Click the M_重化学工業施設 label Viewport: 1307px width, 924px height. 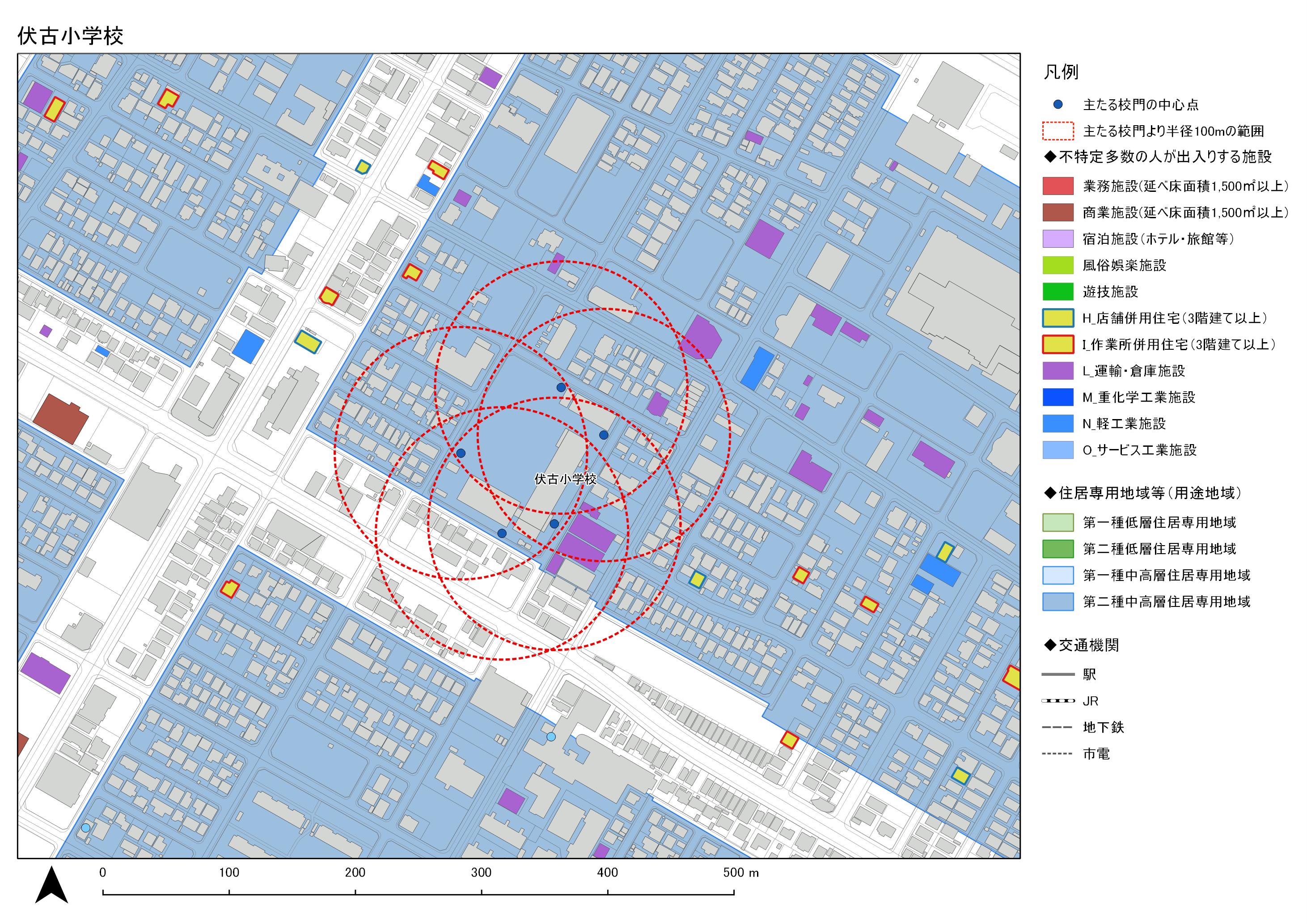pos(1139,398)
